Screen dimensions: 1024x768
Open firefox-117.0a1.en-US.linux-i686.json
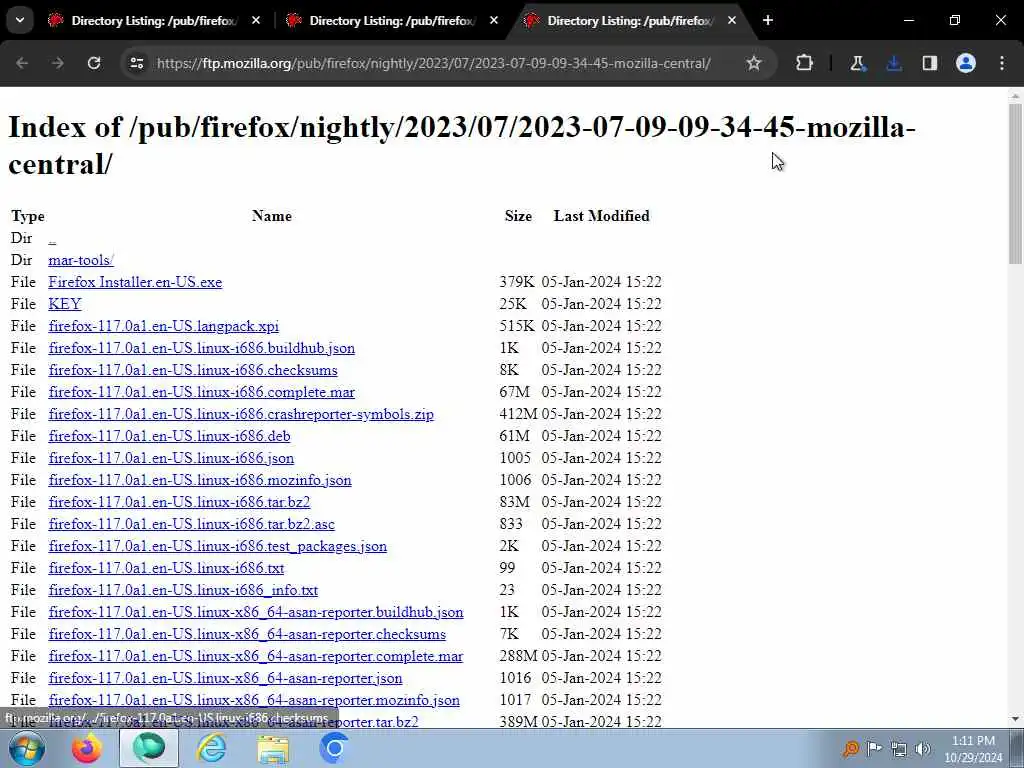pos(171,458)
